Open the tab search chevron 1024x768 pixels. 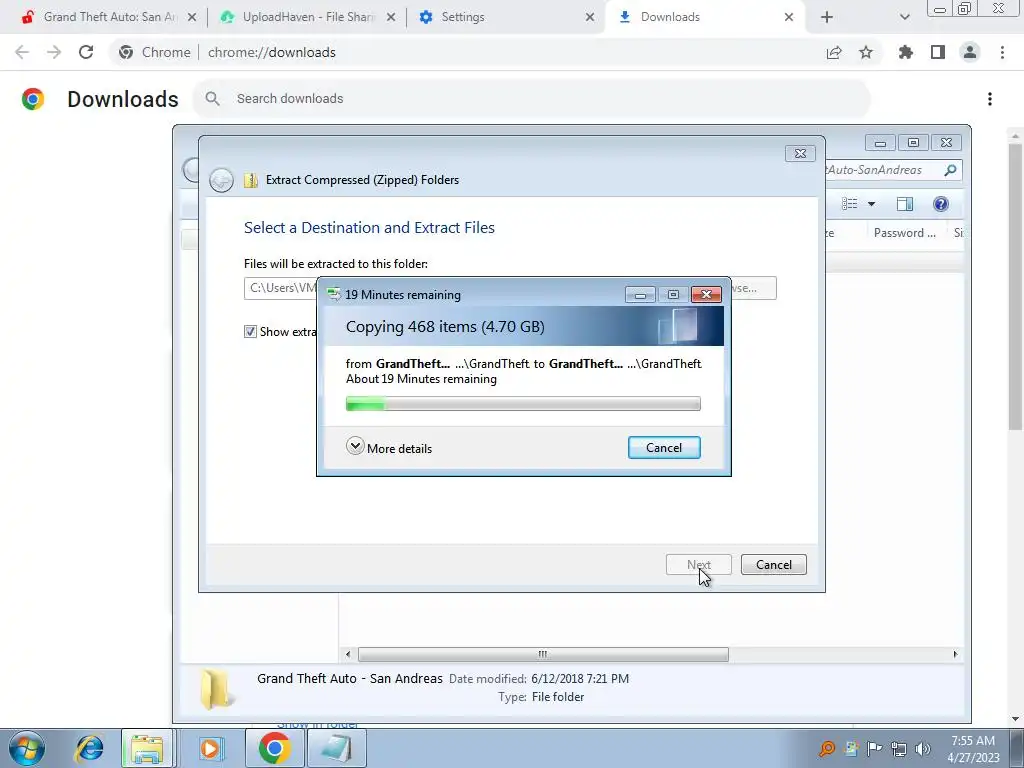click(904, 18)
